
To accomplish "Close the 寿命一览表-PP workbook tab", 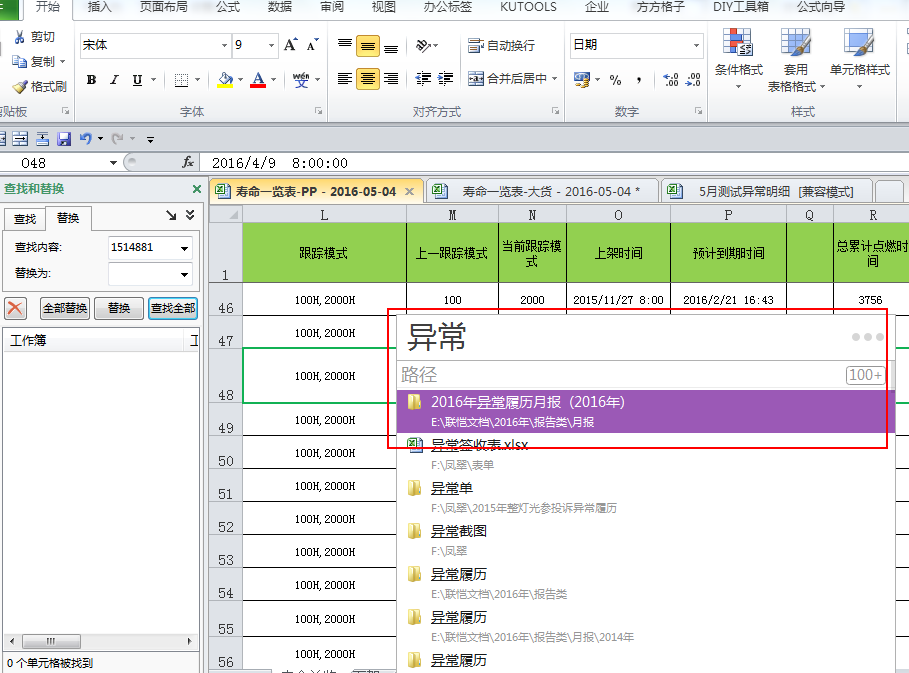I will (x=409, y=192).
